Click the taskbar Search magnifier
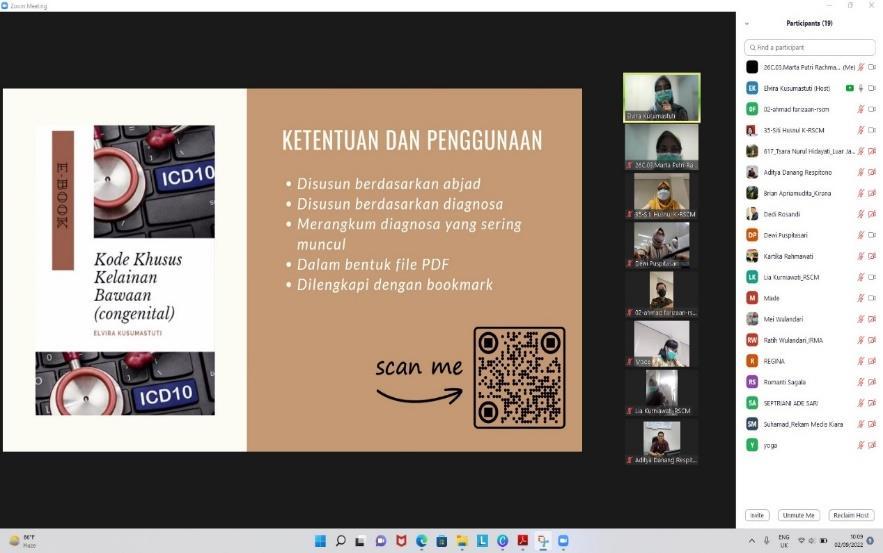This screenshot has height=553, width=883. pos(340,541)
